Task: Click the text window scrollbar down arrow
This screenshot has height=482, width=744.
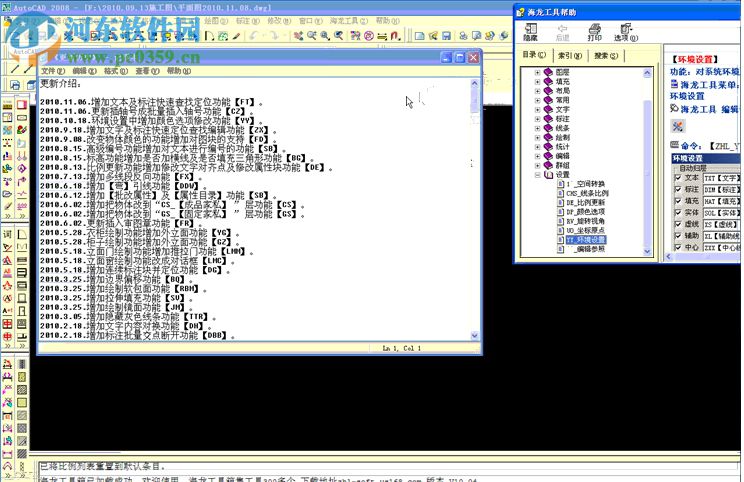Action: coord(474,335)
